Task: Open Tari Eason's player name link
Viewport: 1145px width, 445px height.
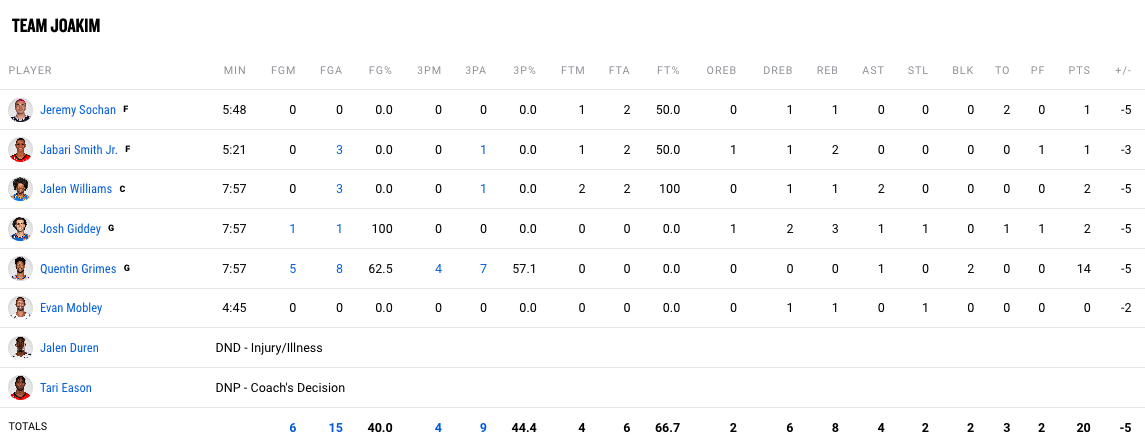Action: point(66,388)
